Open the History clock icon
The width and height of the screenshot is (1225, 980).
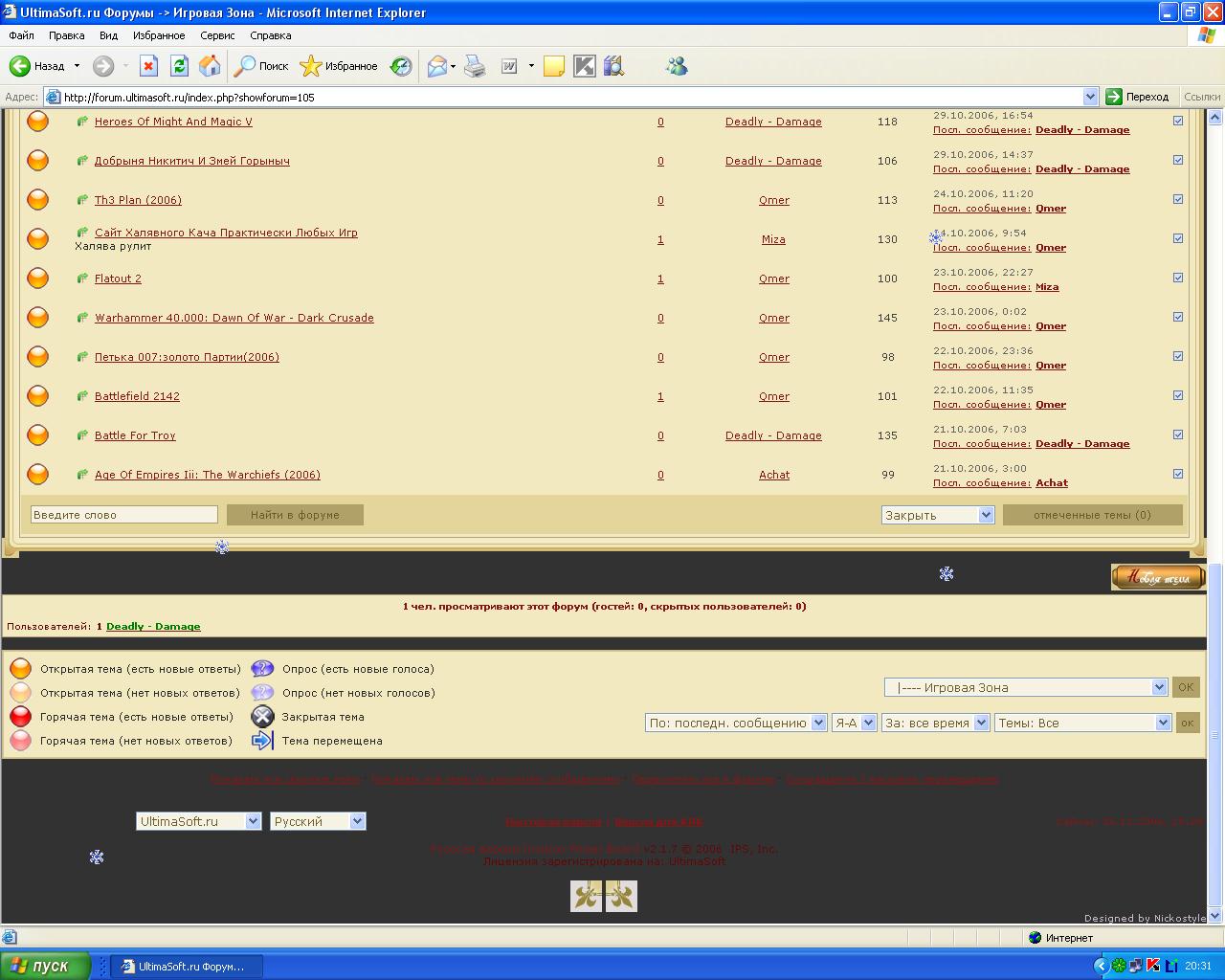point(401,66)
